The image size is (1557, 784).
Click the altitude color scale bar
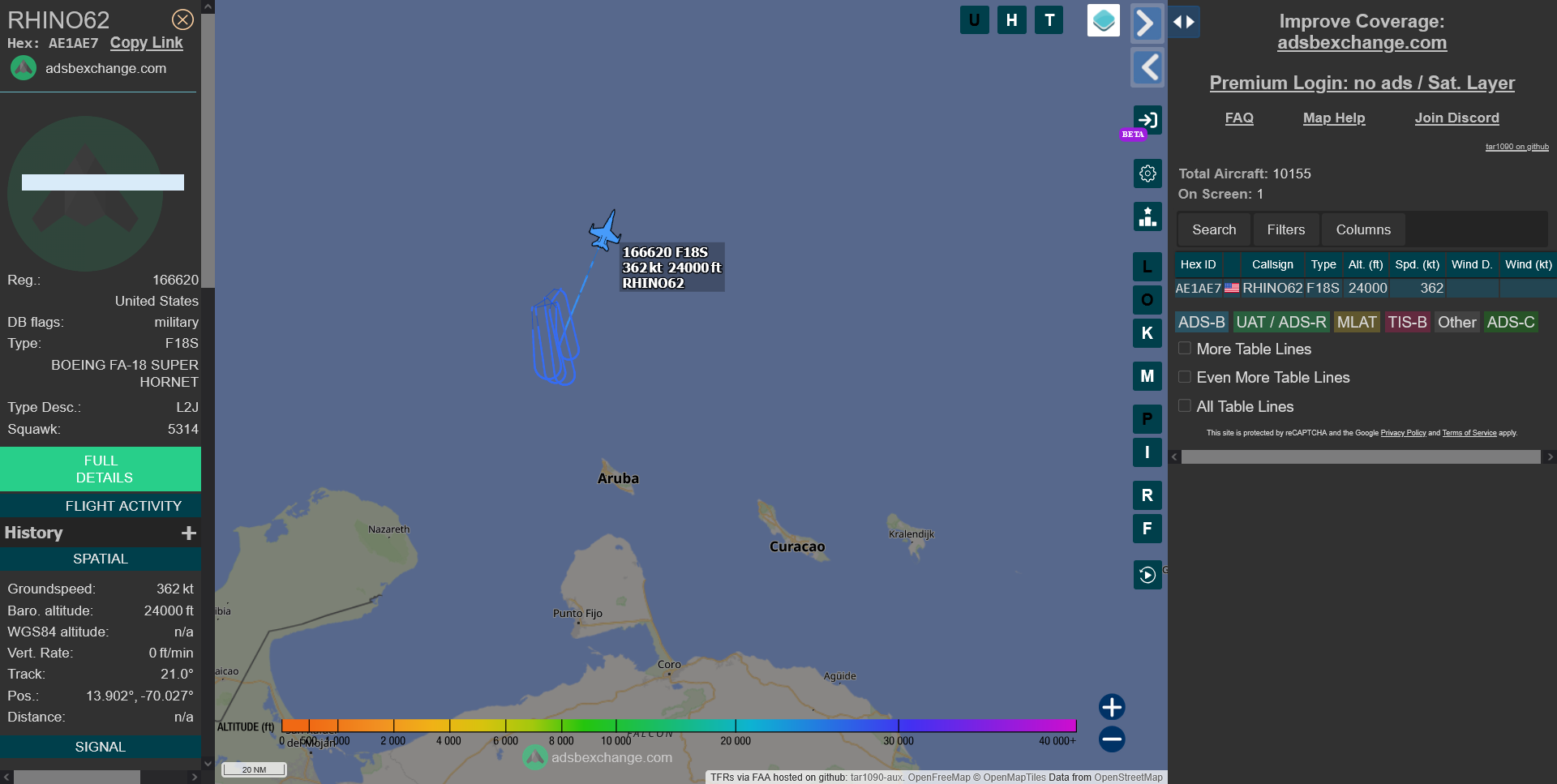(x=678, y=726)
